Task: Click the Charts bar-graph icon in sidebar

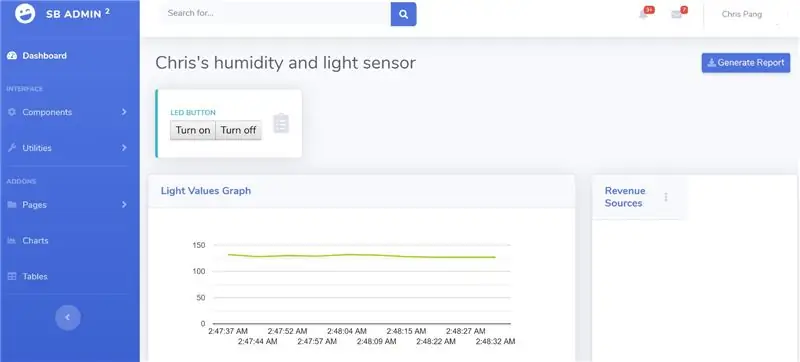Action: [12, 241]
